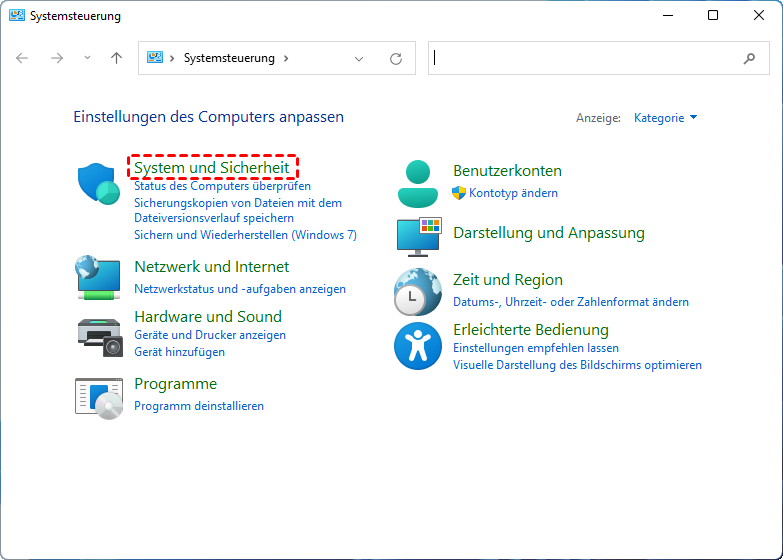Expand the address bar history dropdown
This screenshot has width=783, height=560.
coord(359,58)
